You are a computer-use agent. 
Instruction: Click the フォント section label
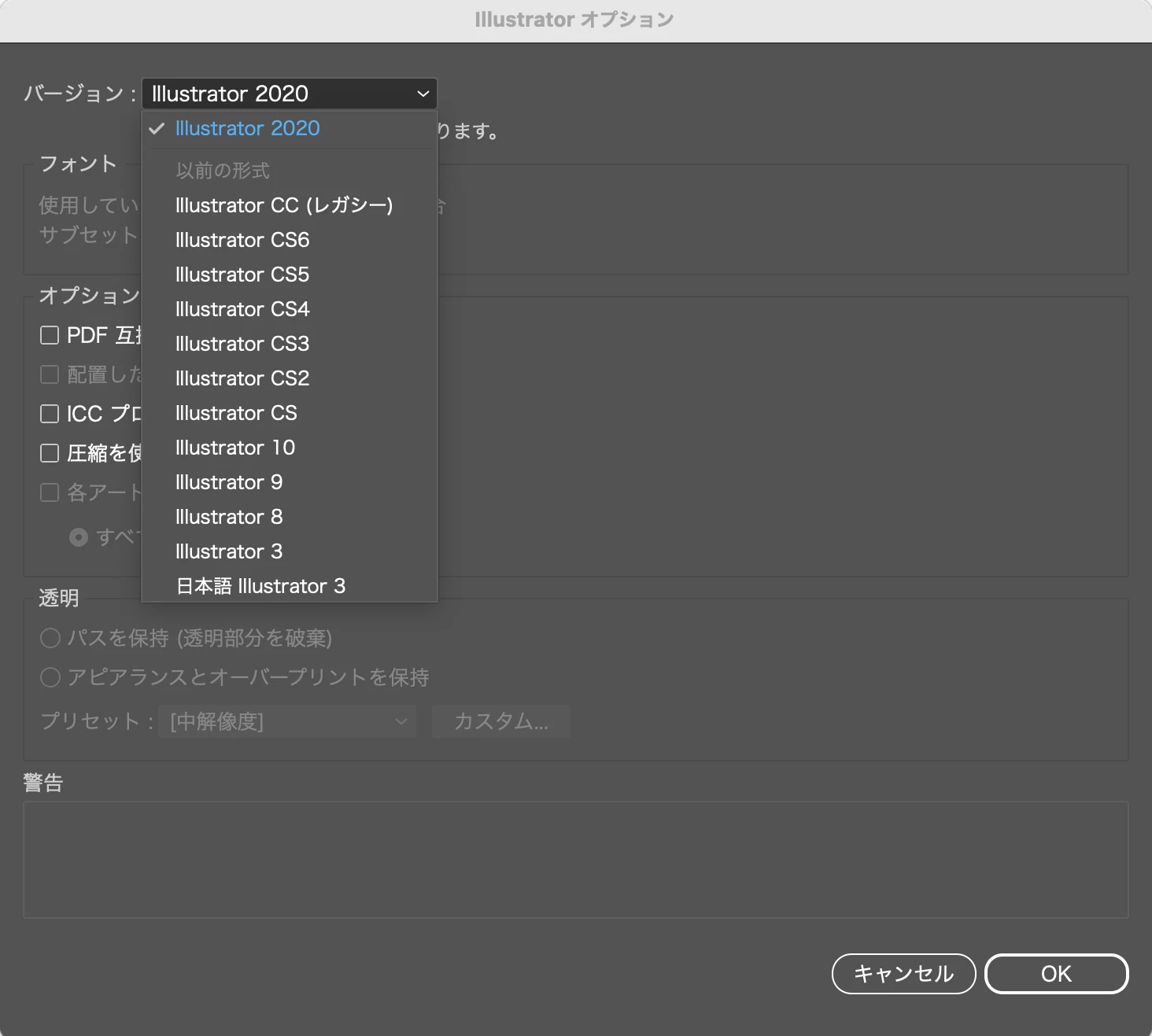(x=78, y=164)
